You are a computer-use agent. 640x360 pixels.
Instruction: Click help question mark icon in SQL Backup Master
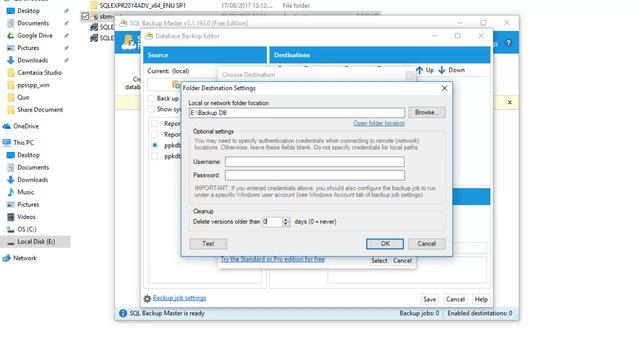(508, 43)
